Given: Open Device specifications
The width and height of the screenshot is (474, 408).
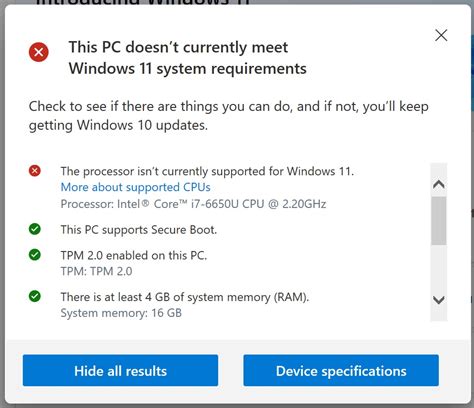Looking at the screenshot, I should pos(341,371).
